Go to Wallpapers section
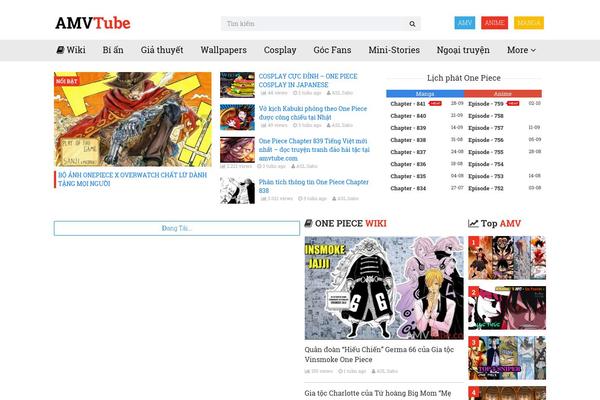This screenshot has width=600, height=400. pyautogui.click(x=223, y=50)
